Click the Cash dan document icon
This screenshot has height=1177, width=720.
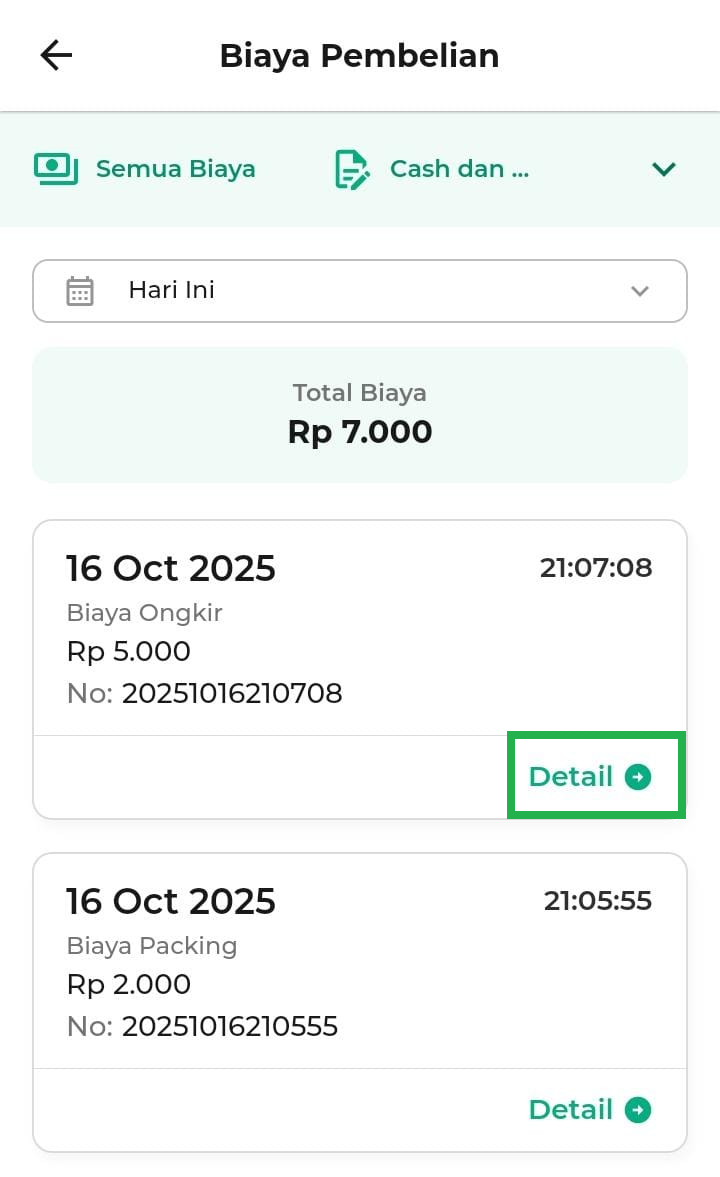351,169
